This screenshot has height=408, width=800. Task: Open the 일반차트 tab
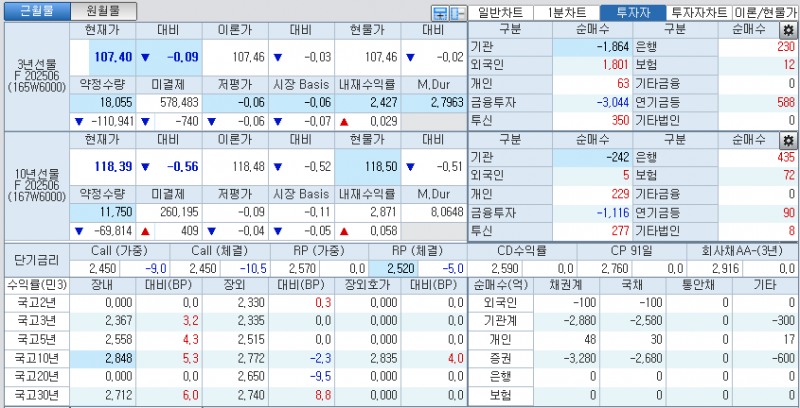[x=500, y=13]
